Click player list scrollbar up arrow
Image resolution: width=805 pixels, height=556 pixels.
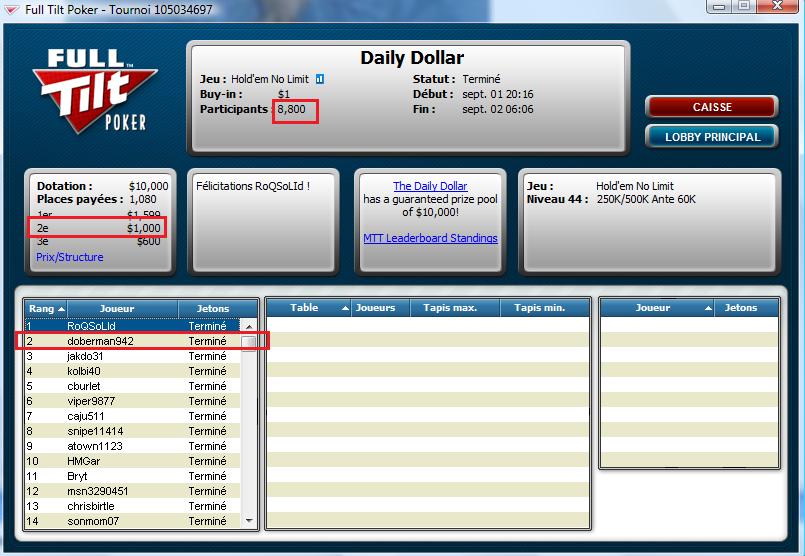tap(249, 326)
